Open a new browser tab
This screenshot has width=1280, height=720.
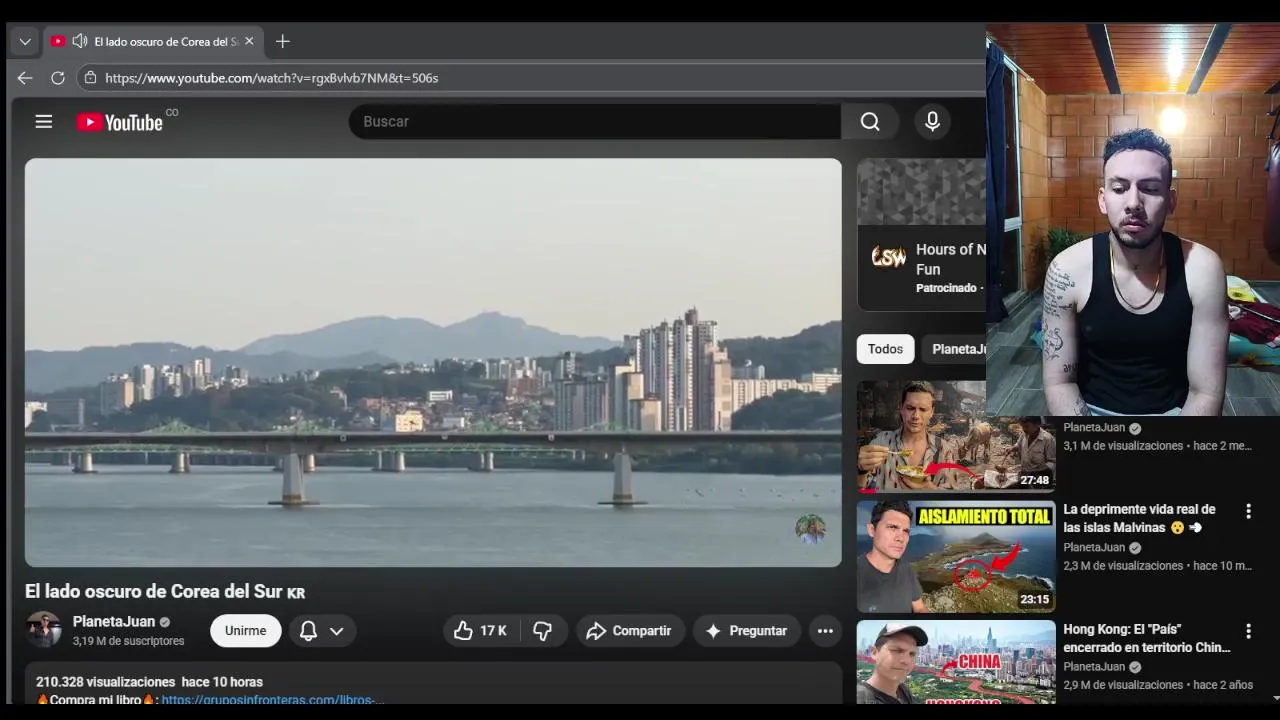click(x=282, y=41)
